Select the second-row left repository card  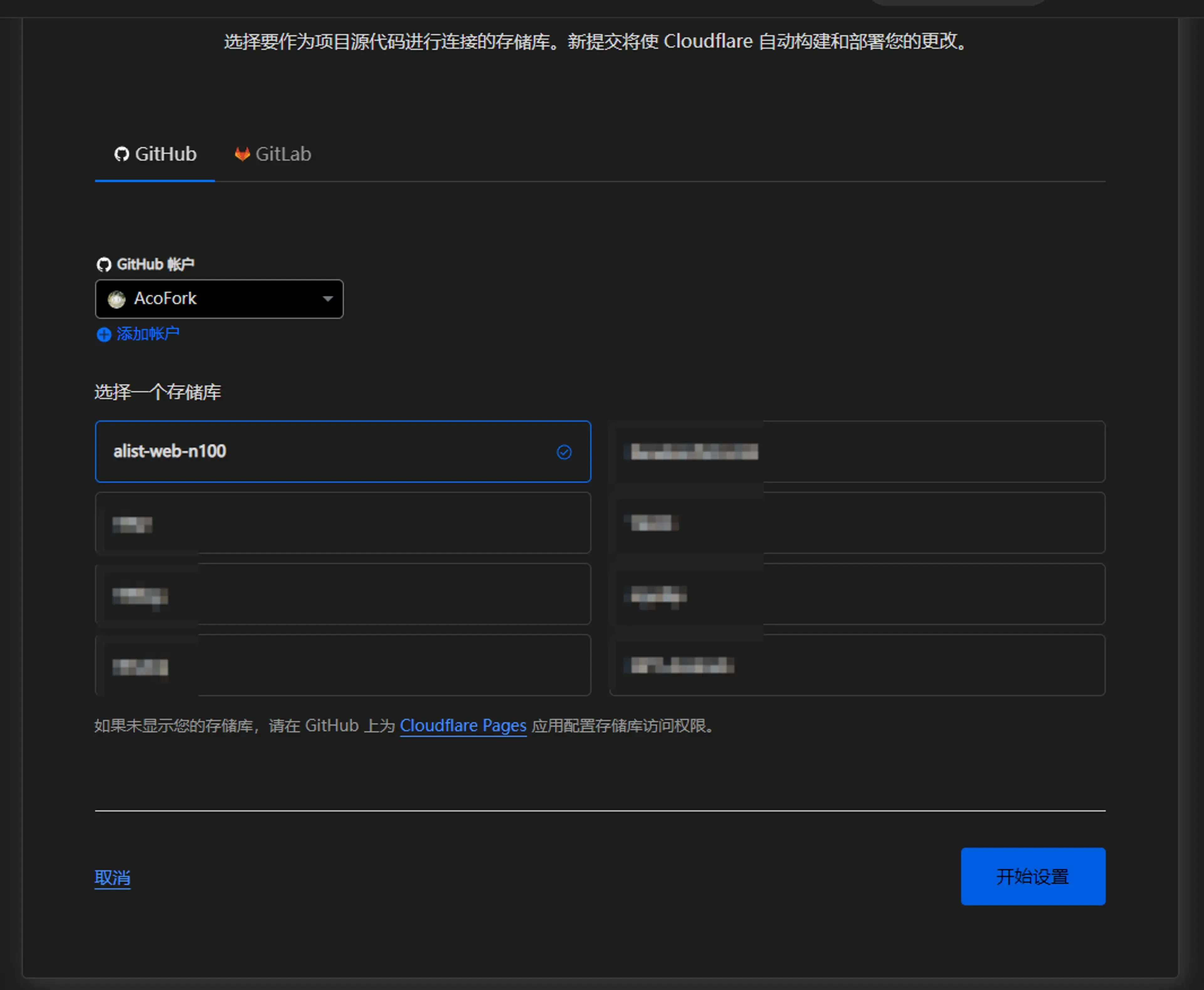tap(342, 523)
